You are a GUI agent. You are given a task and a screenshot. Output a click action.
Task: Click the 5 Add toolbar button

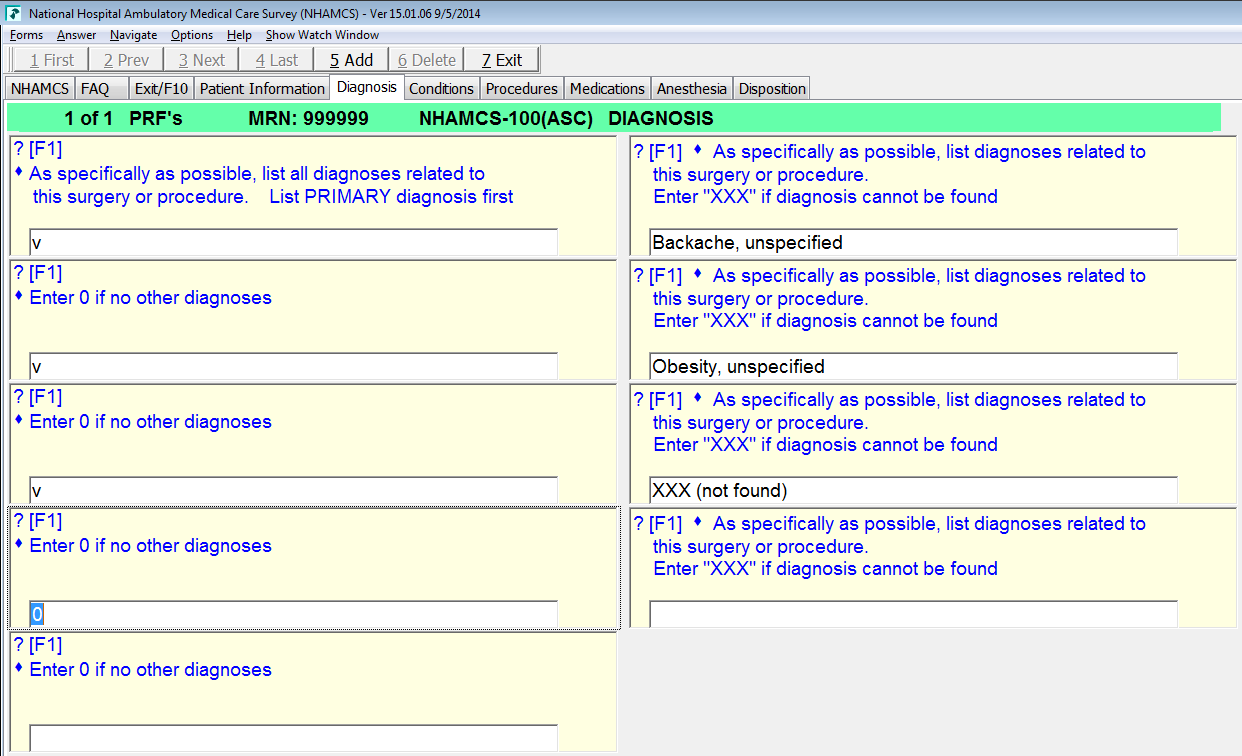click(351, 60)
